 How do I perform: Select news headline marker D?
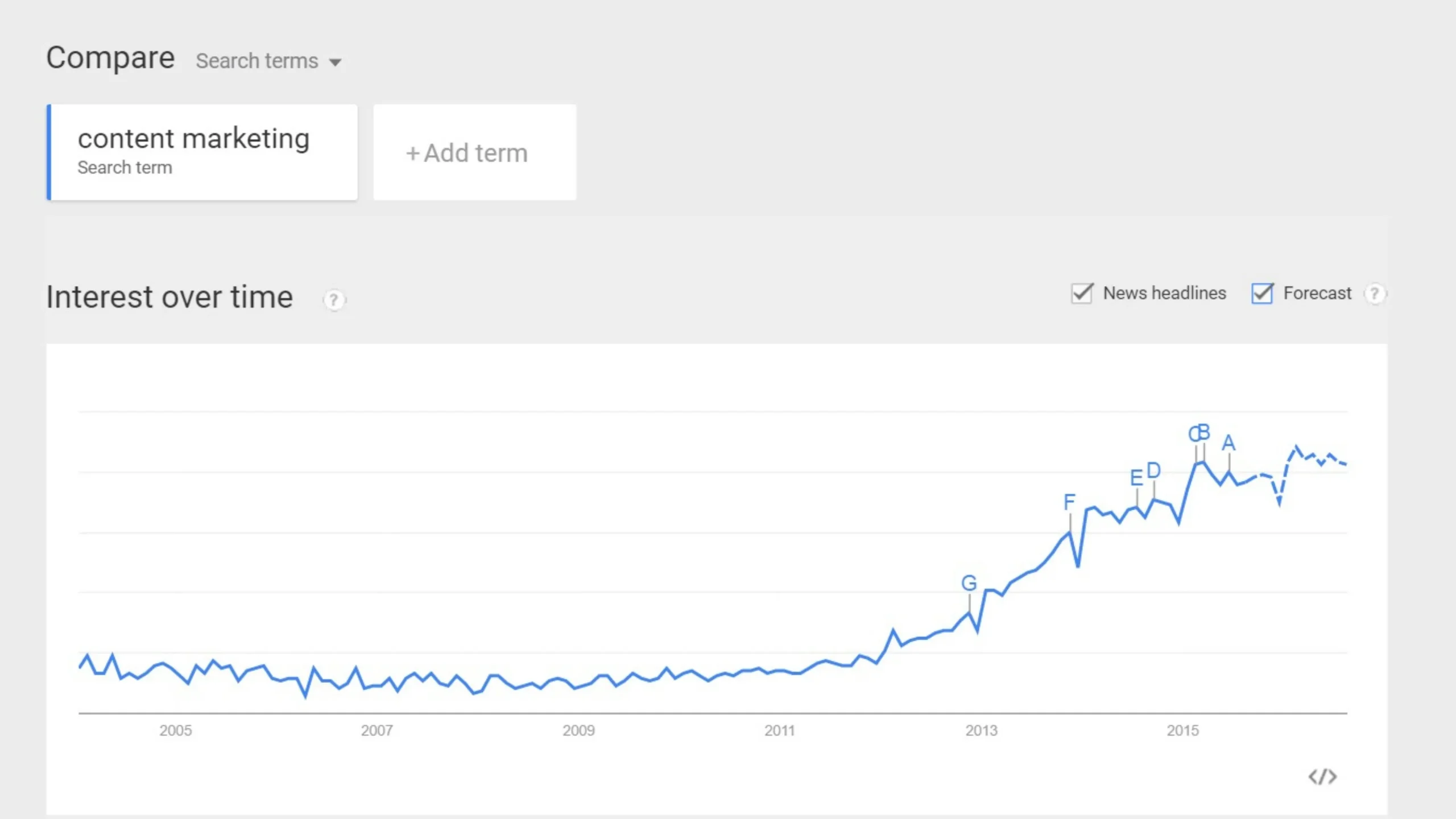(x=1153, y=470)
